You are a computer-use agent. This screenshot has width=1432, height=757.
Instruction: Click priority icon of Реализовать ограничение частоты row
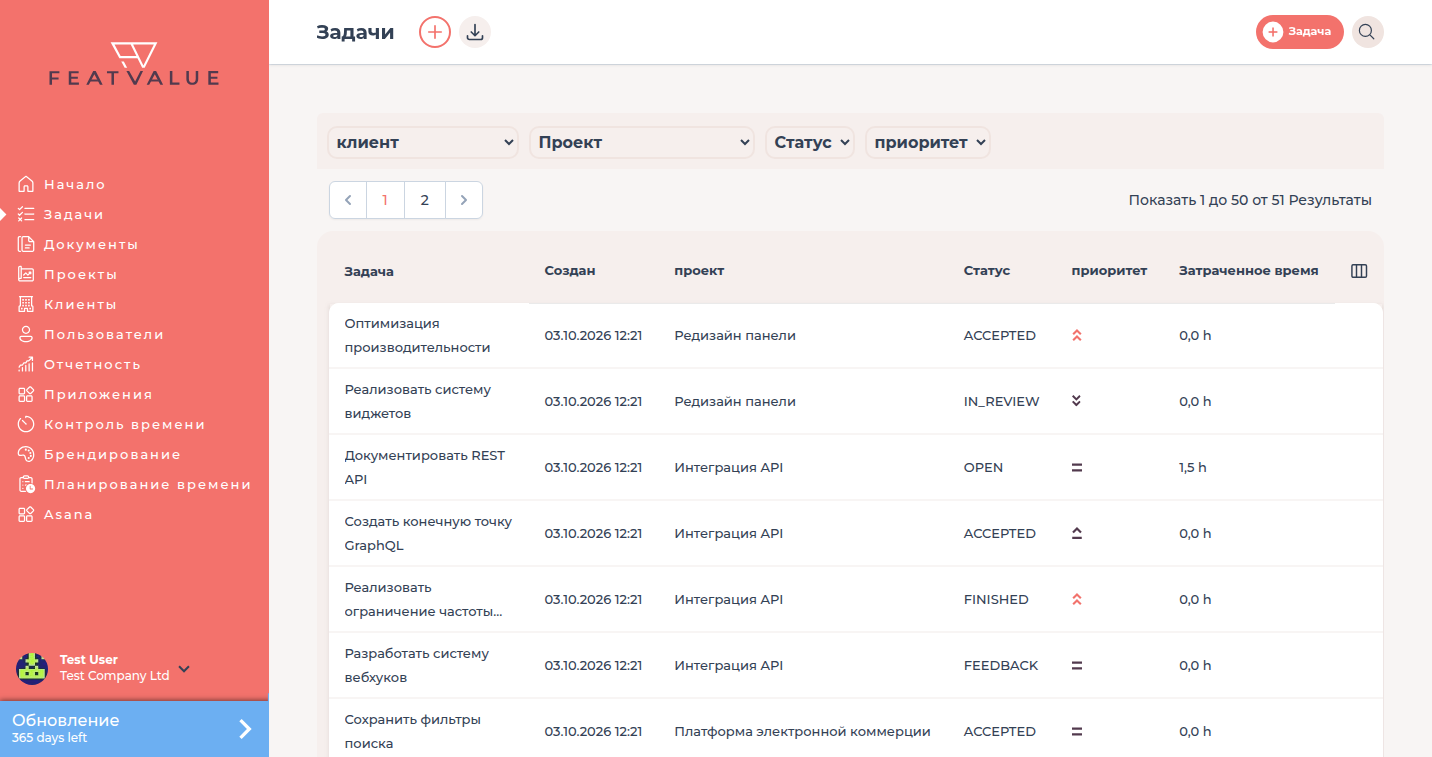tap(1077, 600)
